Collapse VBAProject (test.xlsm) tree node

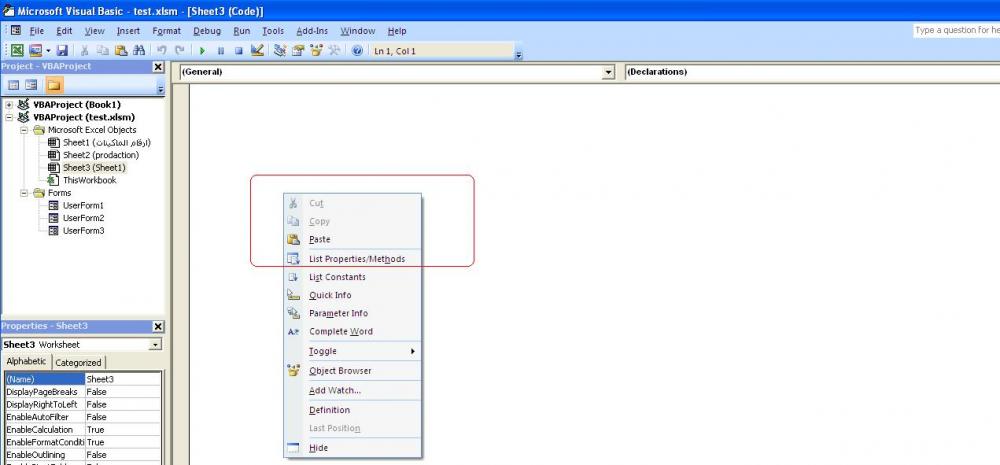click(x=10, y=117)
